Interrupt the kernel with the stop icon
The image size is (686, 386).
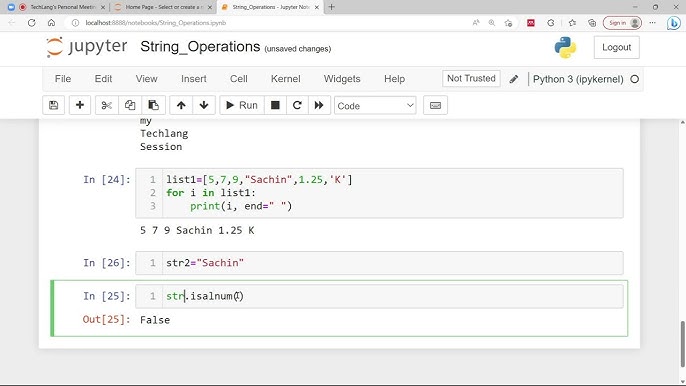275,105
